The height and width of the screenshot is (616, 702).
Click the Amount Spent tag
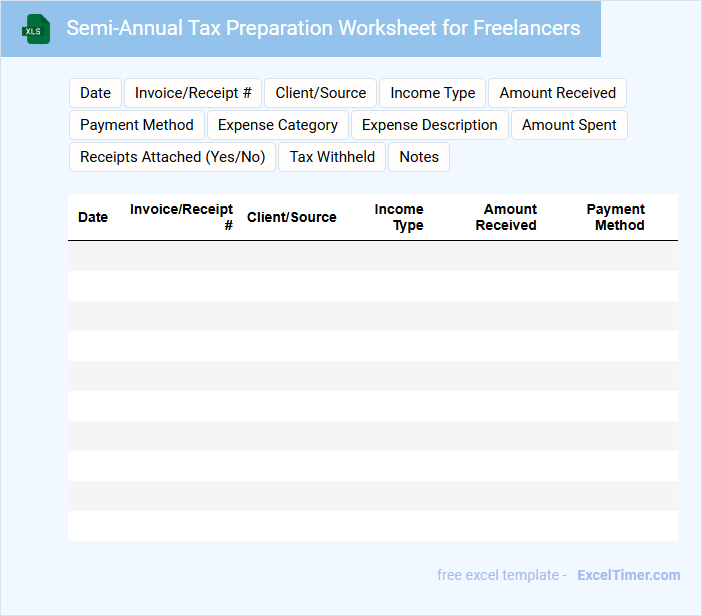pos(570,125)
